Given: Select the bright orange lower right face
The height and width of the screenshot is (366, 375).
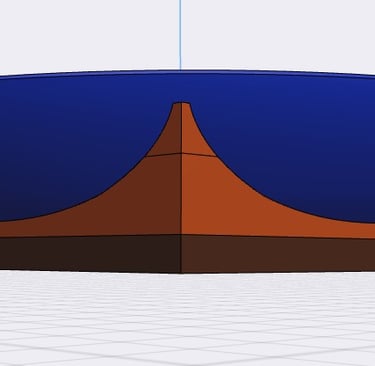Looking at the screenshot, I should tap(233, 207).
